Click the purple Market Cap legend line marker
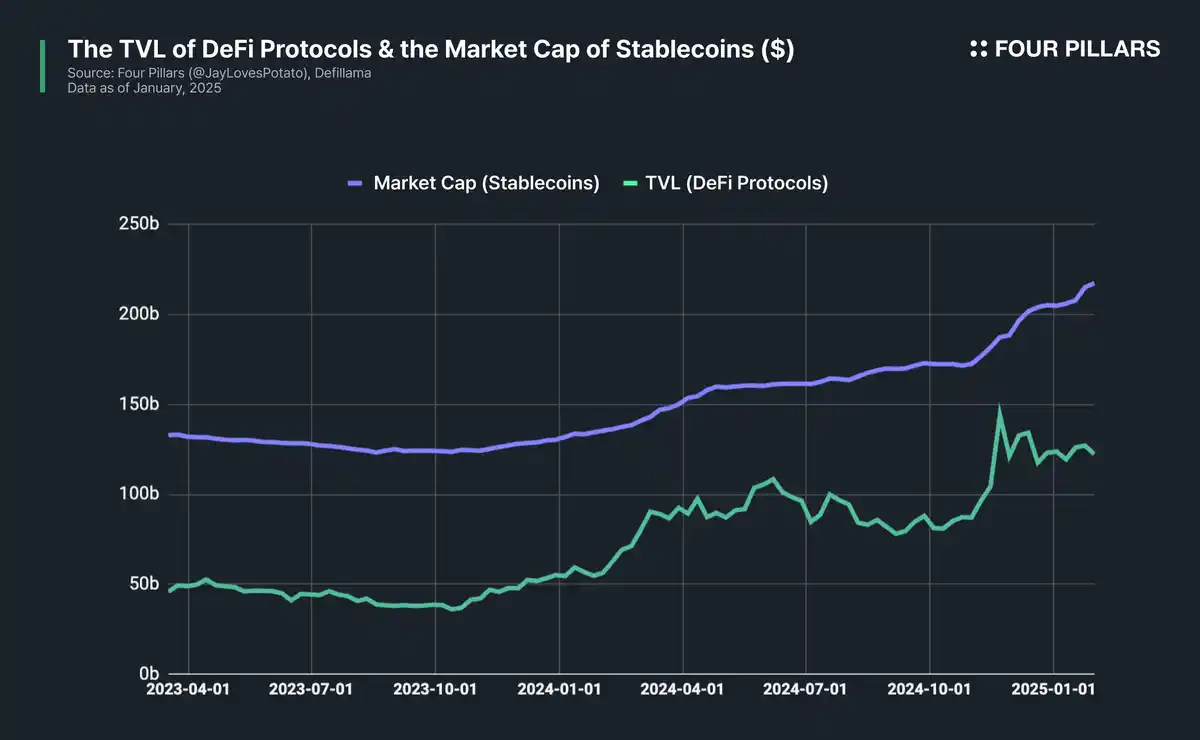1200x740 pixels. pyautogui.click(x=356, y=183)
